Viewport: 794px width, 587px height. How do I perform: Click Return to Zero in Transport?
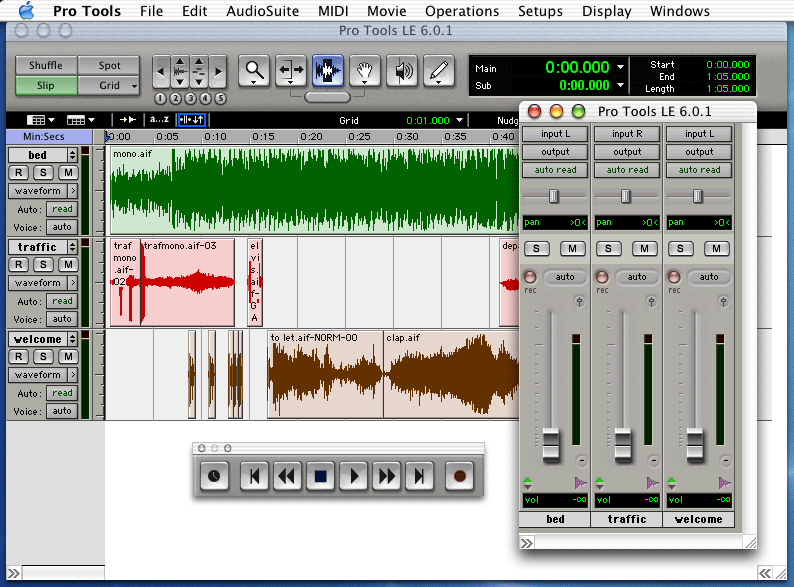(254, 476)
